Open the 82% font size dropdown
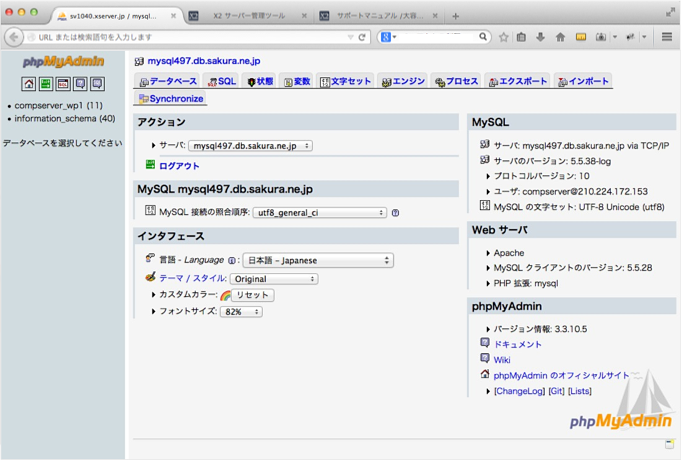 (241, 312)
